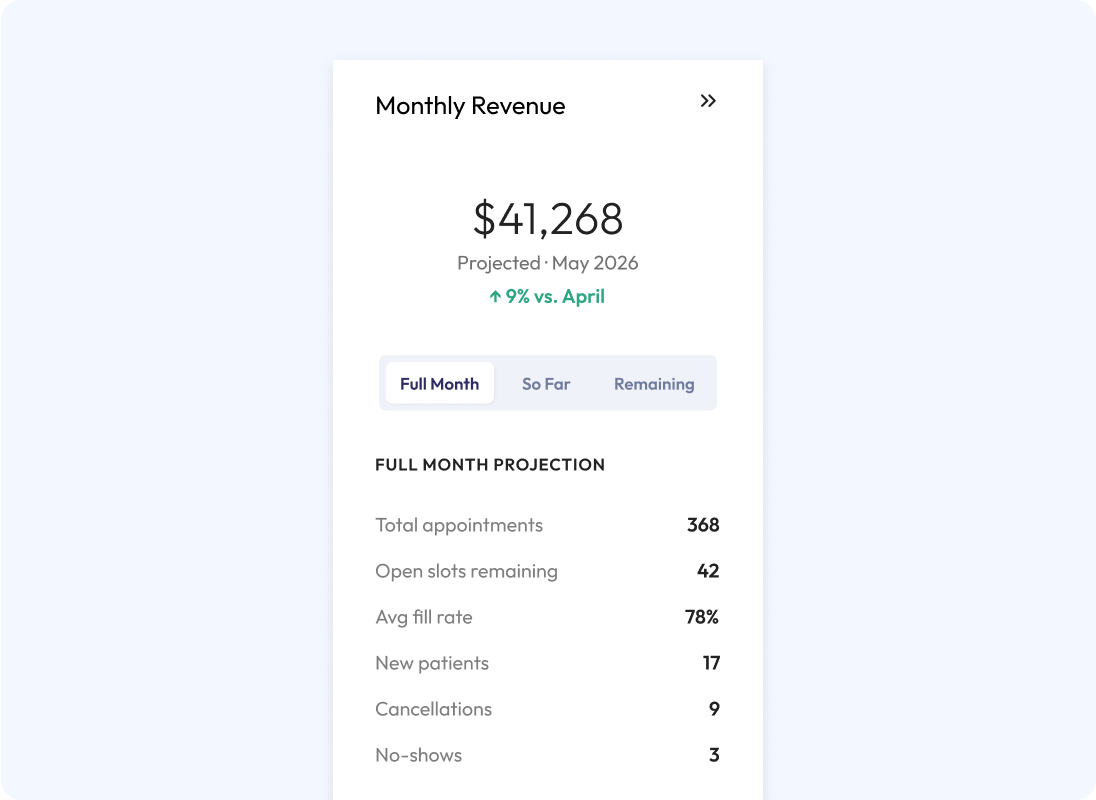Screen dimensions: 1096x800
Task: Click the 42 open slots value
Action: coord(708,571)
